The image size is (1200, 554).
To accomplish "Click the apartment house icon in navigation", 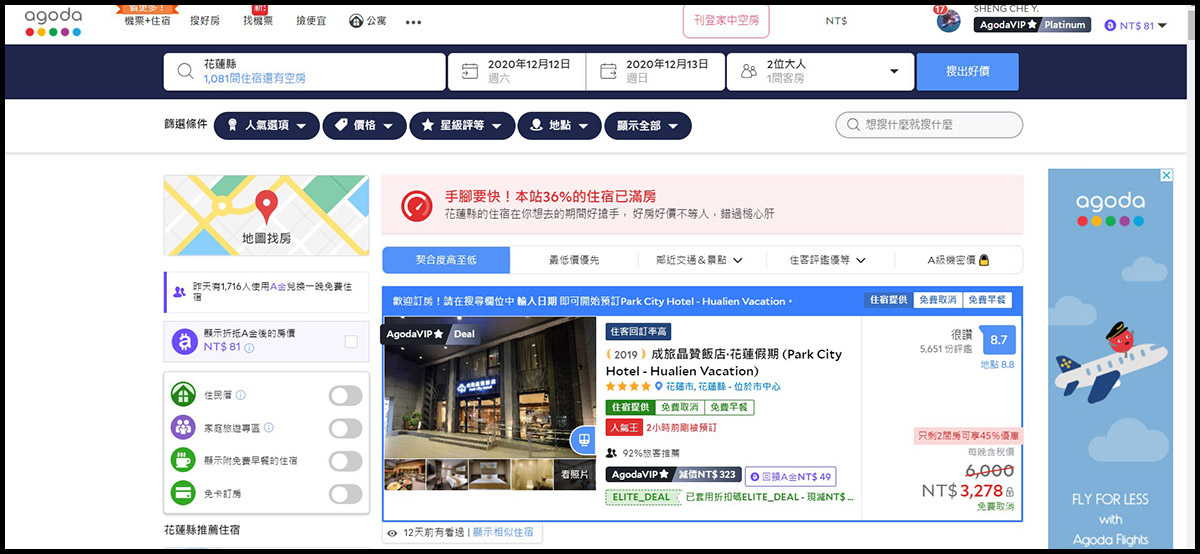I will [x=356, y=21].
